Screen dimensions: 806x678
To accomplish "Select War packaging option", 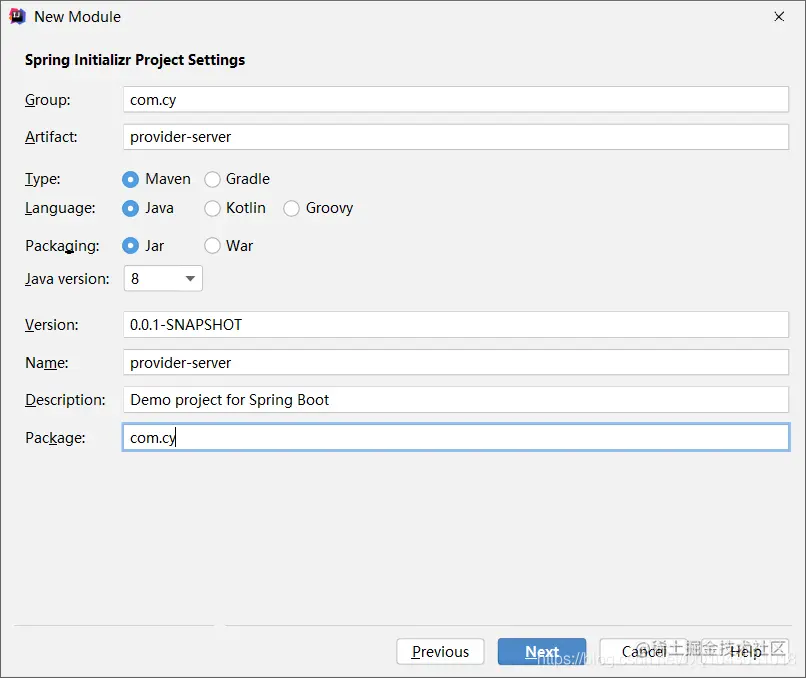I will coord(212,246).
